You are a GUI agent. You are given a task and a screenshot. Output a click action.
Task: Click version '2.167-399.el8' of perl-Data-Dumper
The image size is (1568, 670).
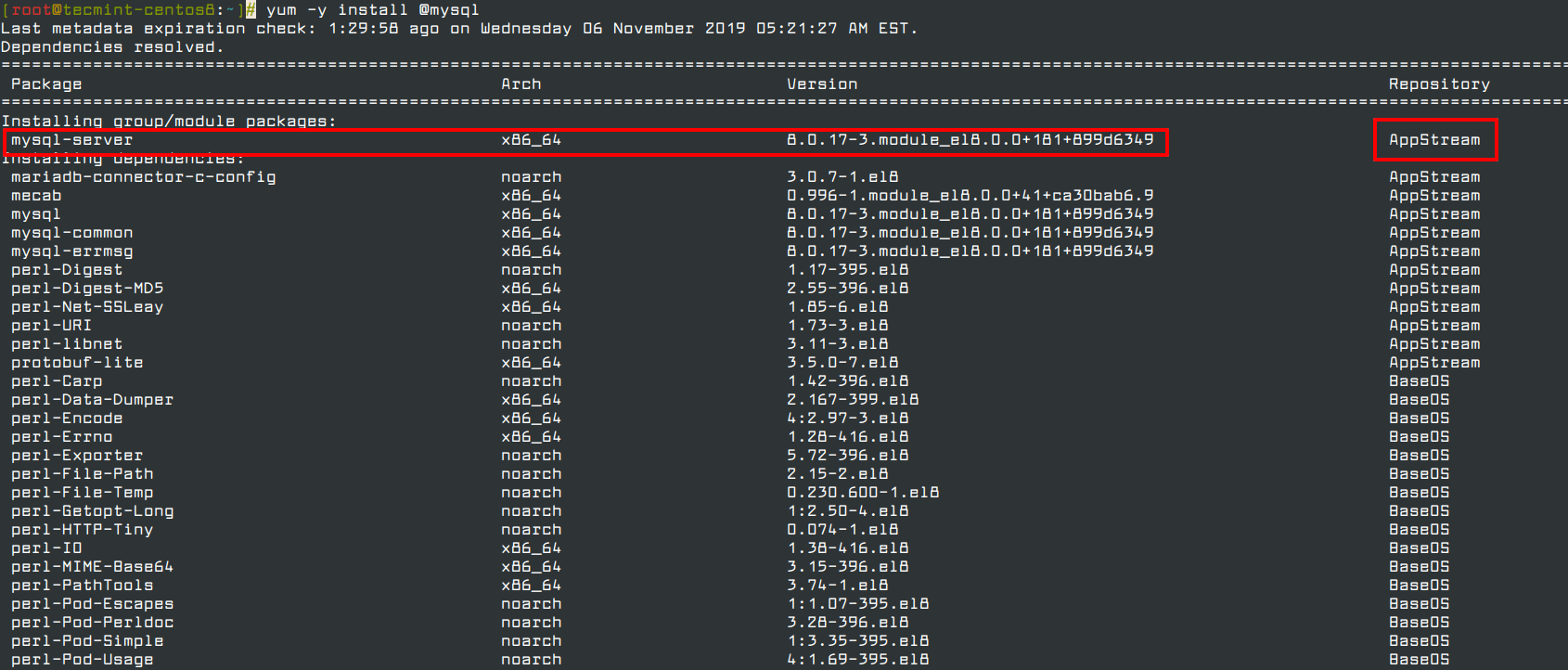[x=853, y=400]
